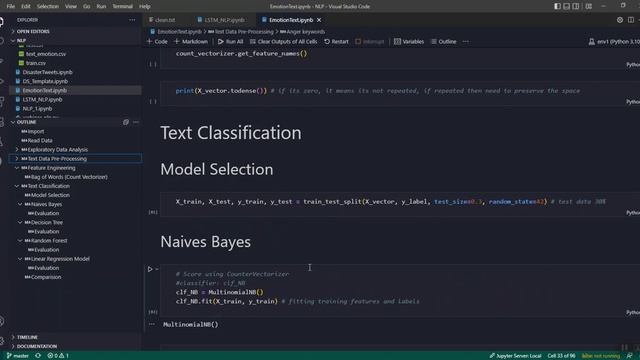Clear Outputs of All Cells
This screenshot has height=360, width=640.
click(283, 42)
